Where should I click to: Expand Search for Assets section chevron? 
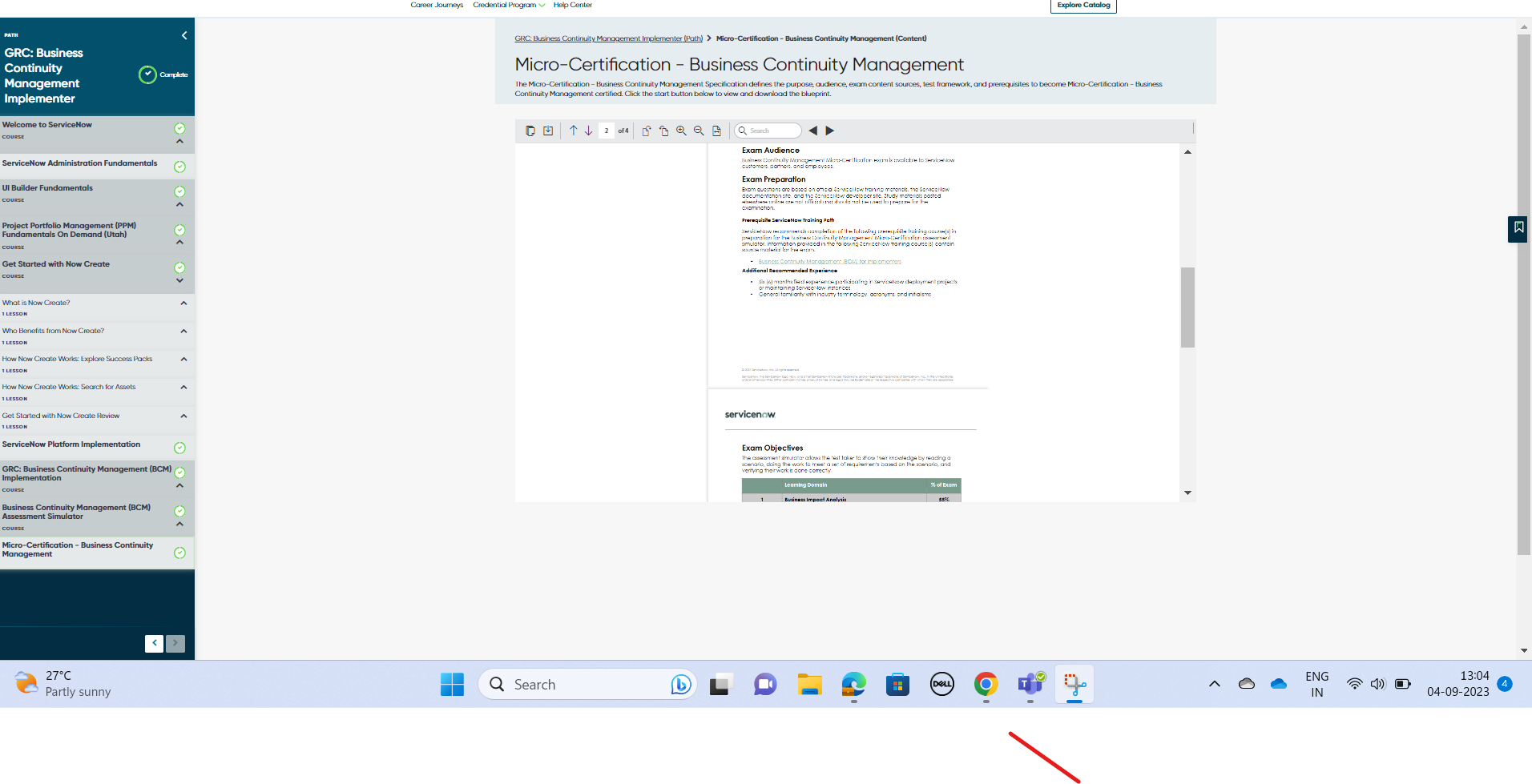(183, 388)
